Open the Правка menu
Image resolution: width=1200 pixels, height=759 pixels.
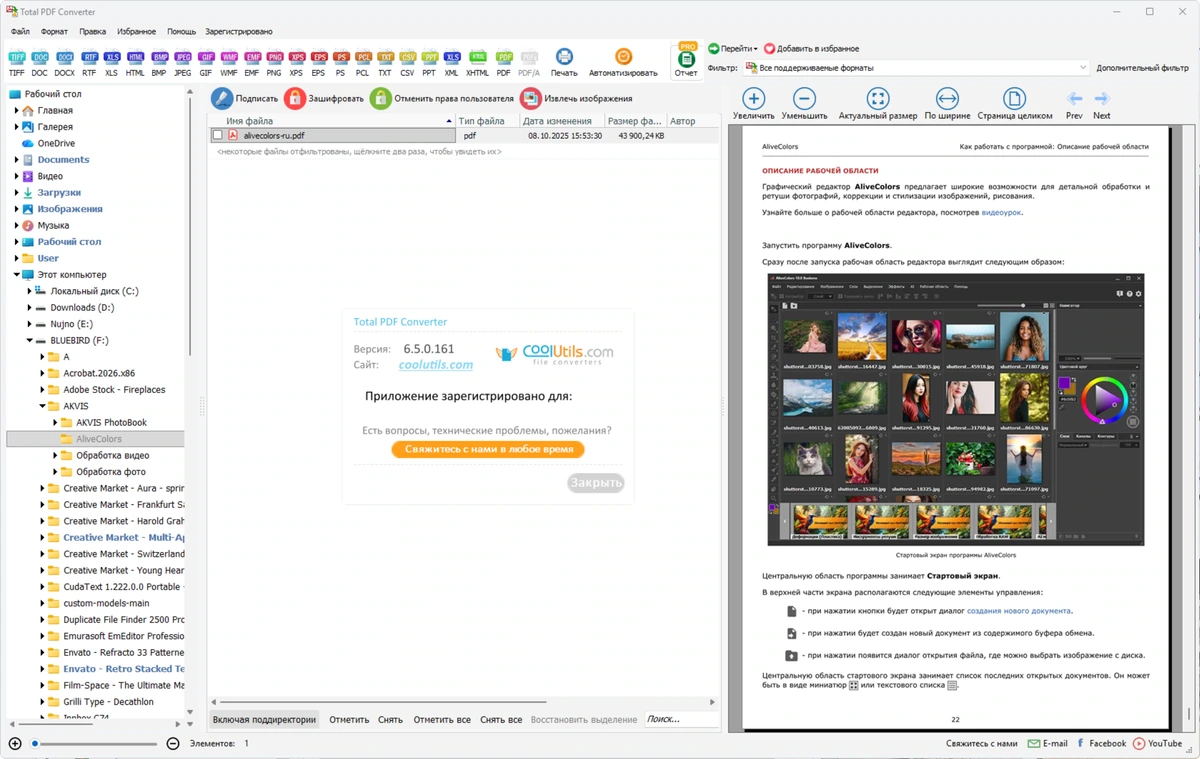click(92, 31)
